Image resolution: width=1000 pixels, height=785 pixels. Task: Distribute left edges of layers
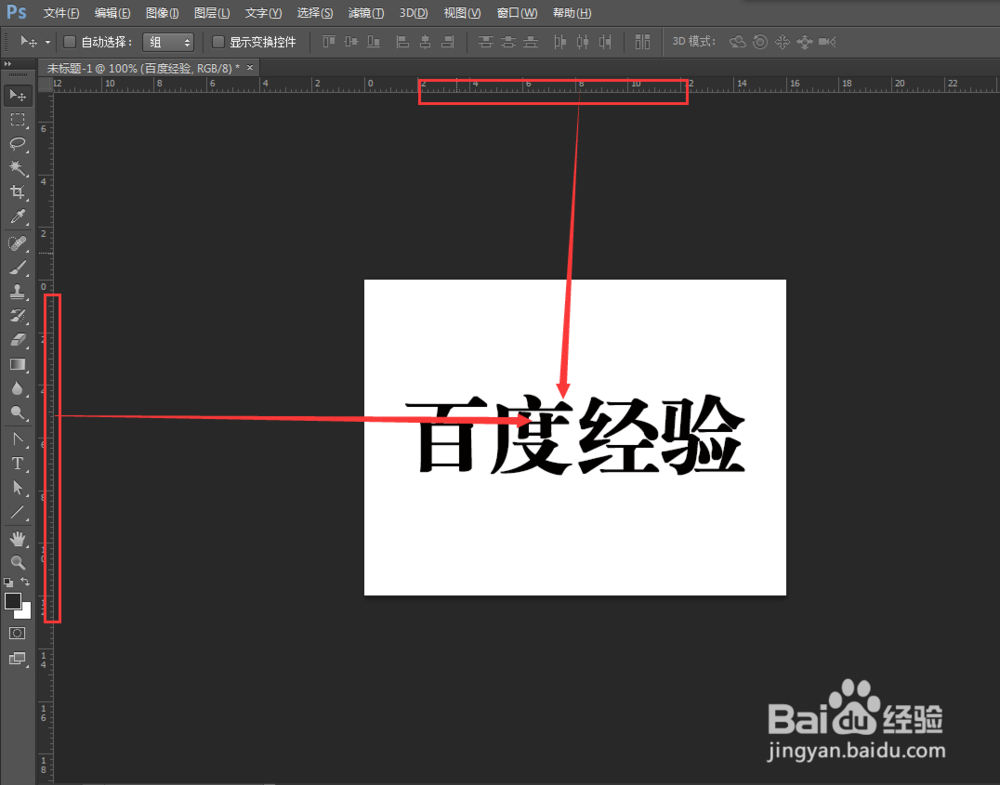(560, 42)
